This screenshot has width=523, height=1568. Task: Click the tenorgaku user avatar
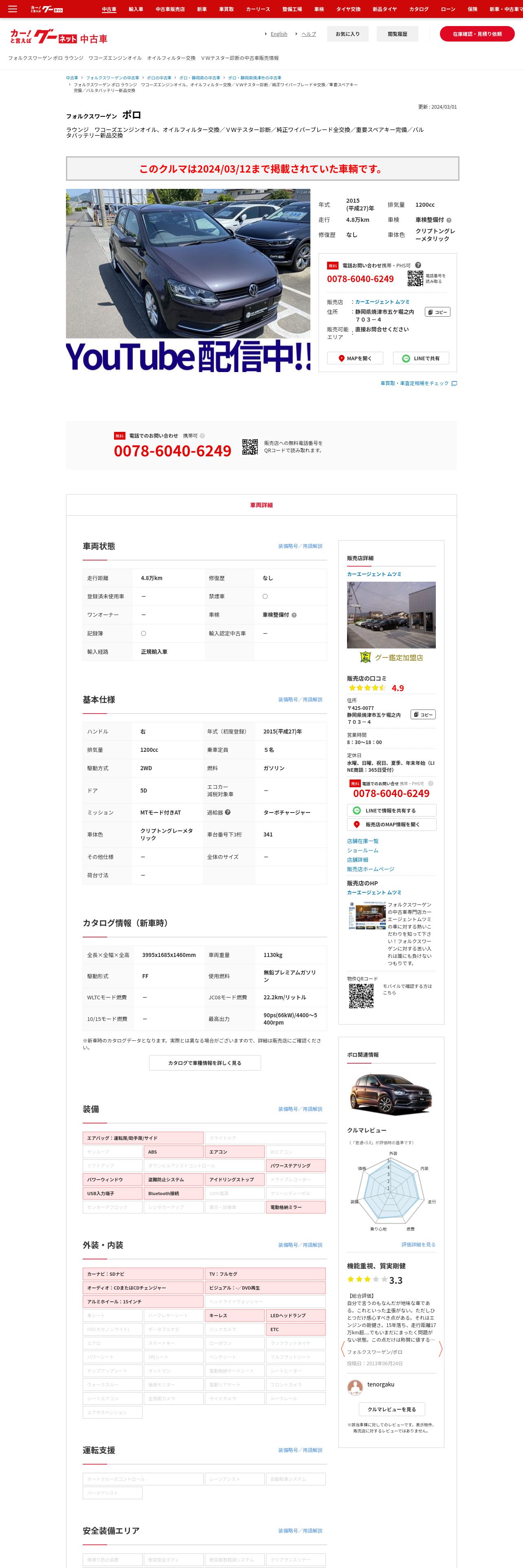point(355,1387)
